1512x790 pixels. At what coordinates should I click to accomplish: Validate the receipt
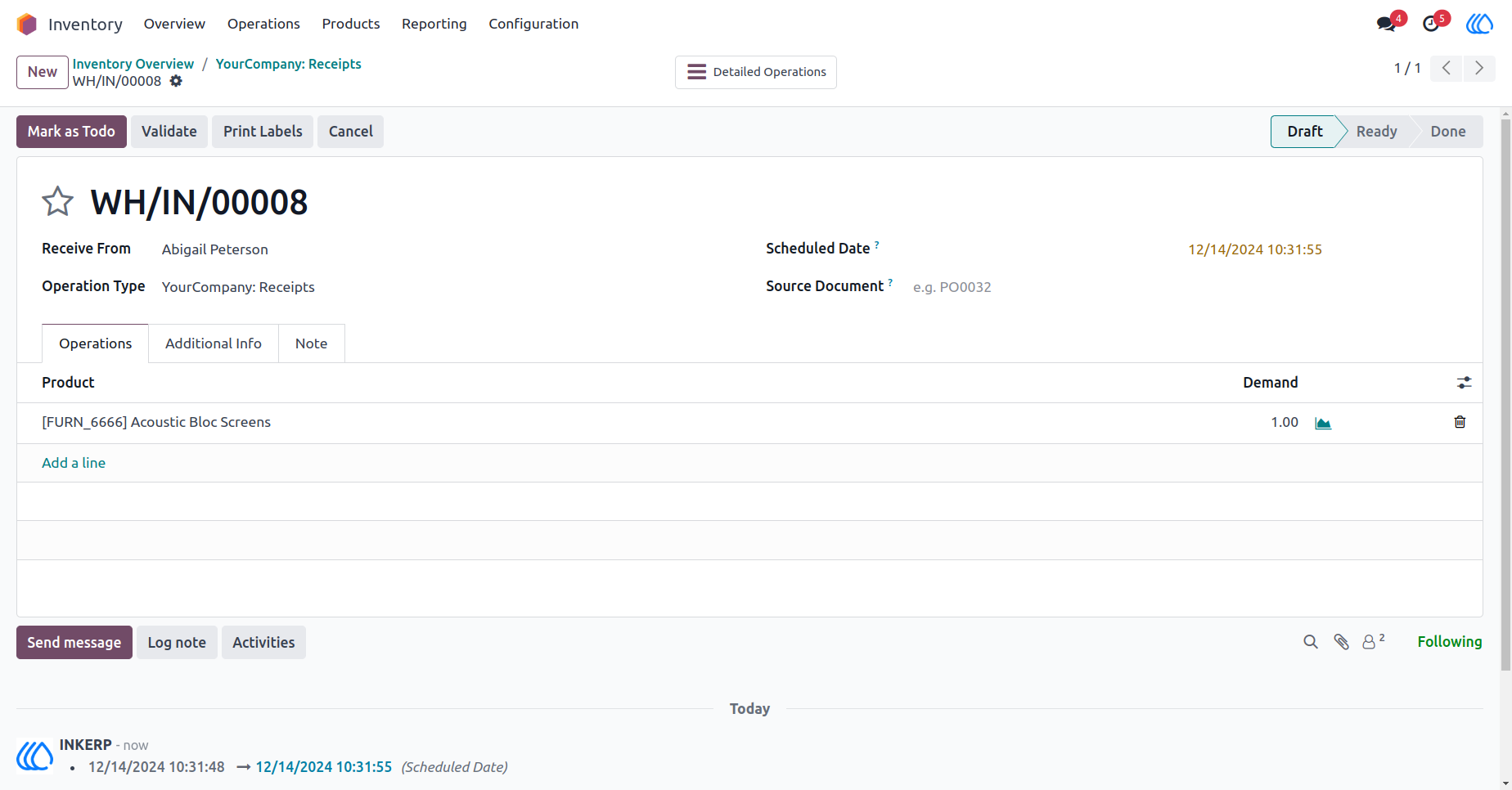point(169,132)
